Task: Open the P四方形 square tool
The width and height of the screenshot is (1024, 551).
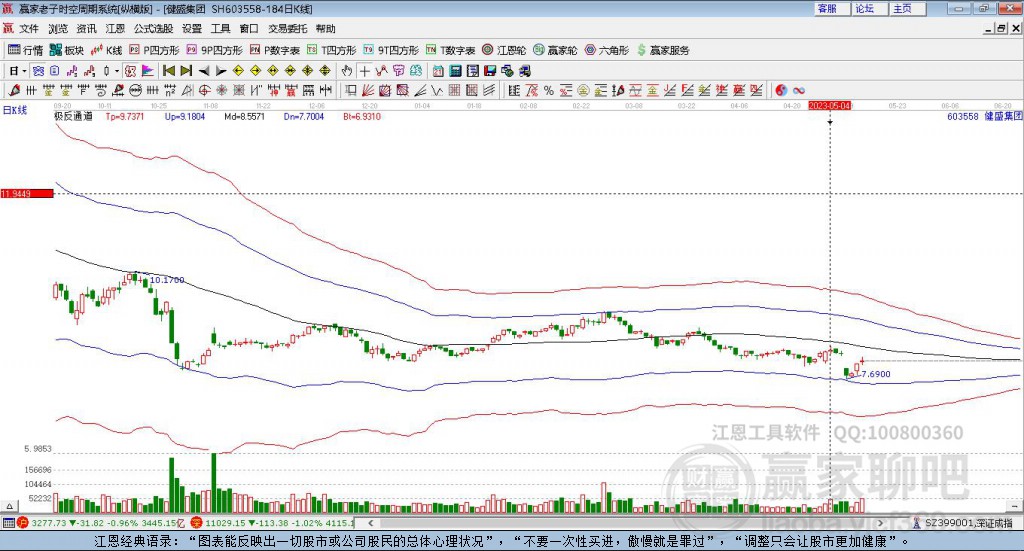Action: coord(154,50)
